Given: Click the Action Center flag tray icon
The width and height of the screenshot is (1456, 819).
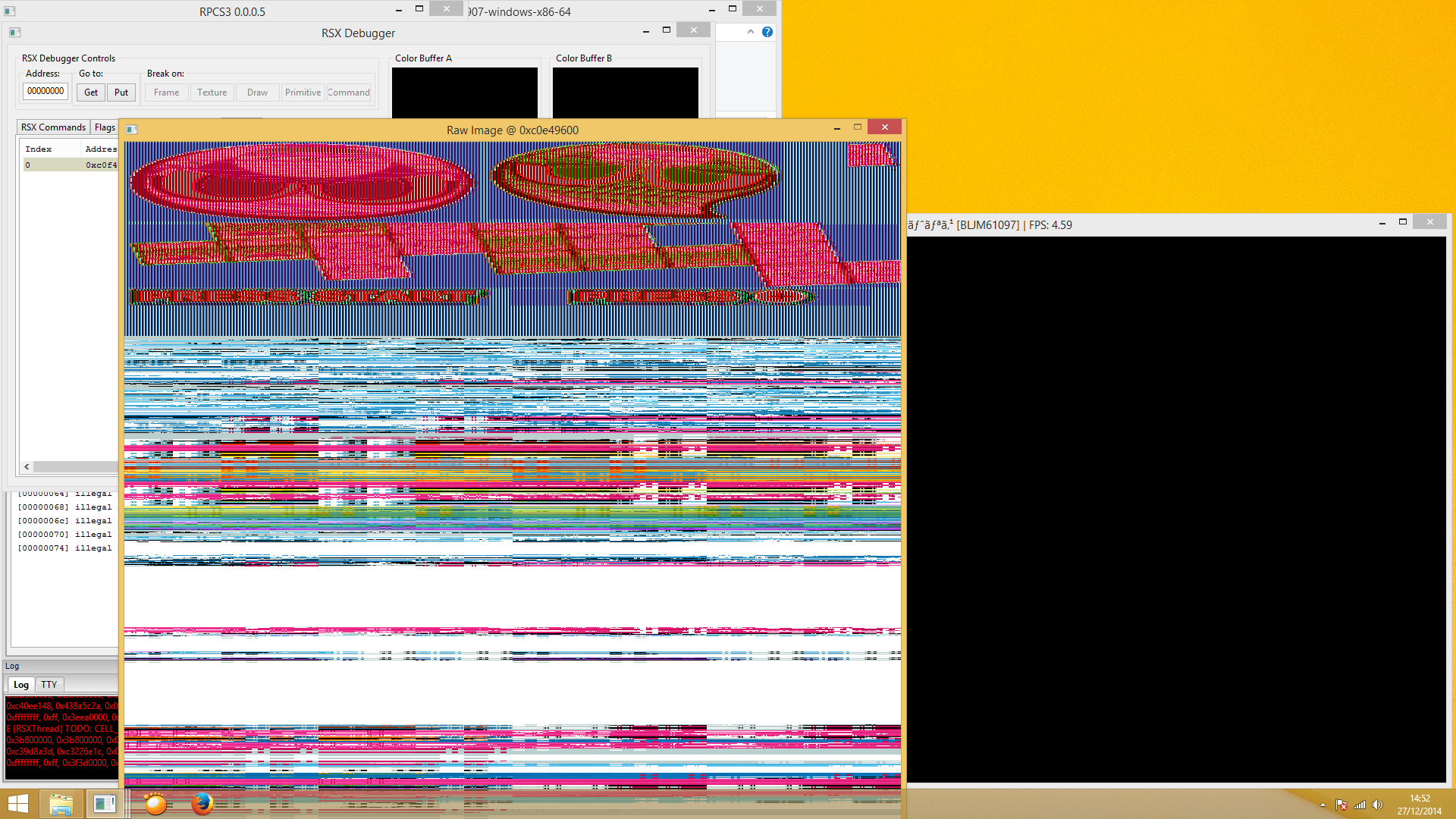Looking at the screenshot, I should (1341, 805).
